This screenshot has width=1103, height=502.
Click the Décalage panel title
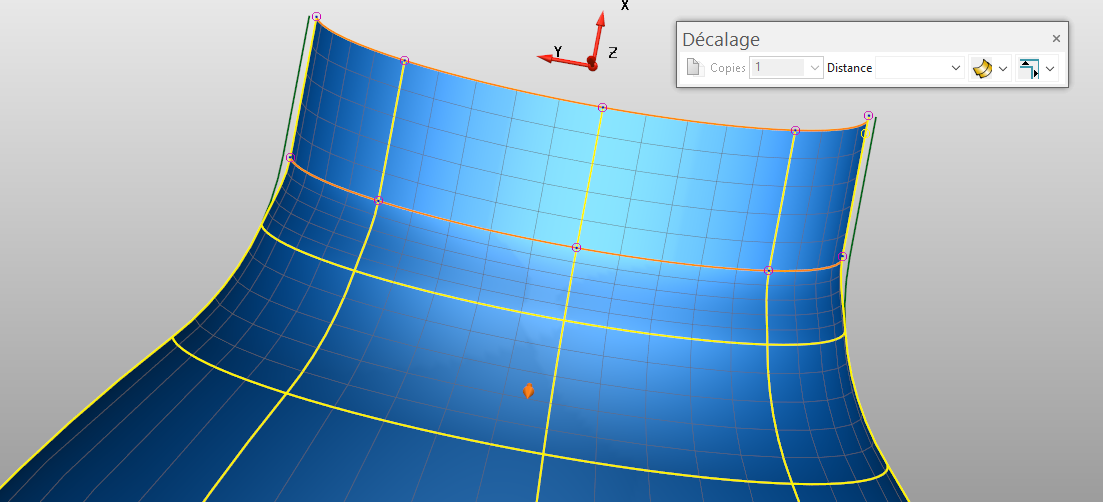pos(721,39)
